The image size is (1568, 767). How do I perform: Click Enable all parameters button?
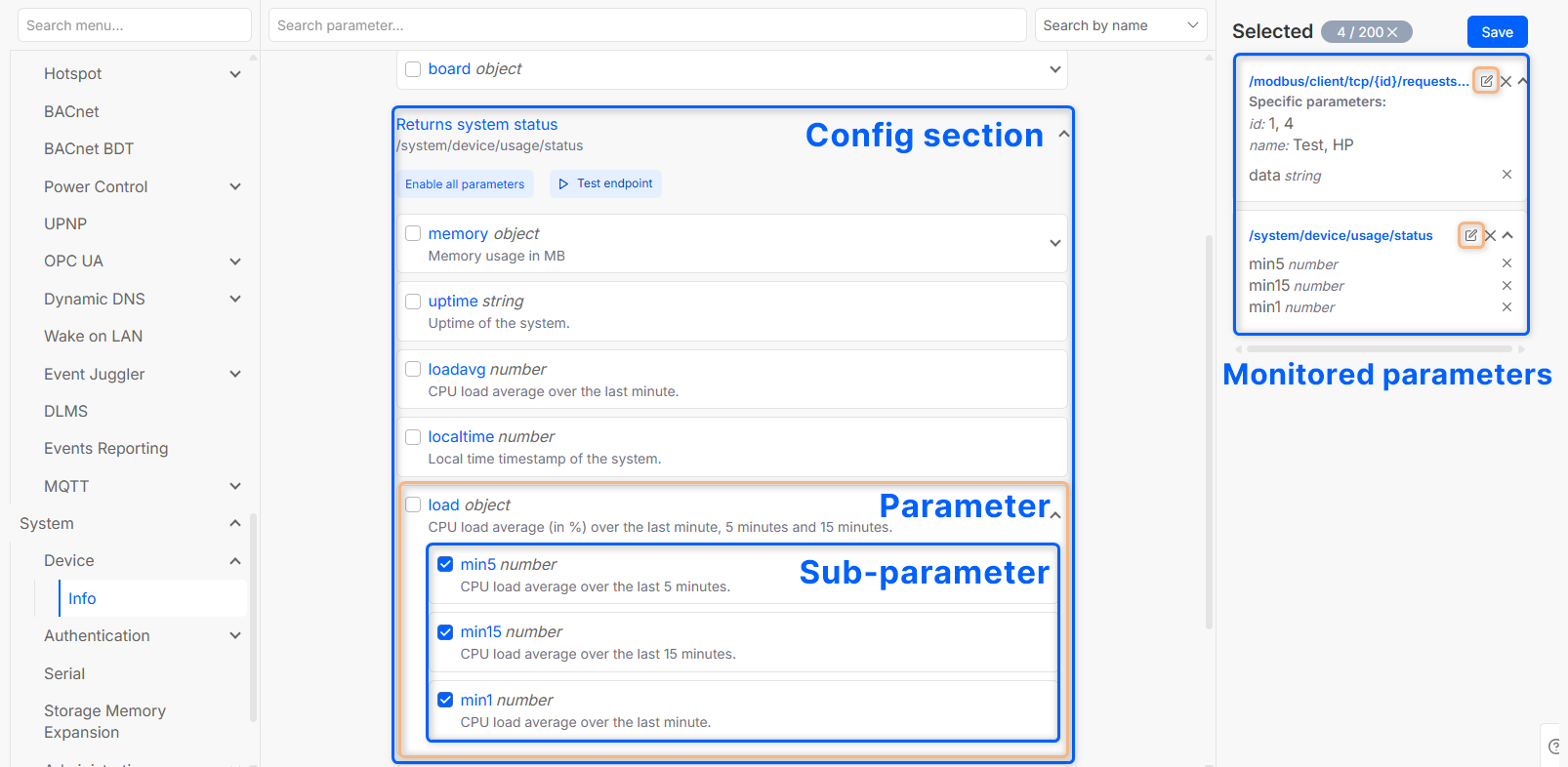[x=465, y=183]
